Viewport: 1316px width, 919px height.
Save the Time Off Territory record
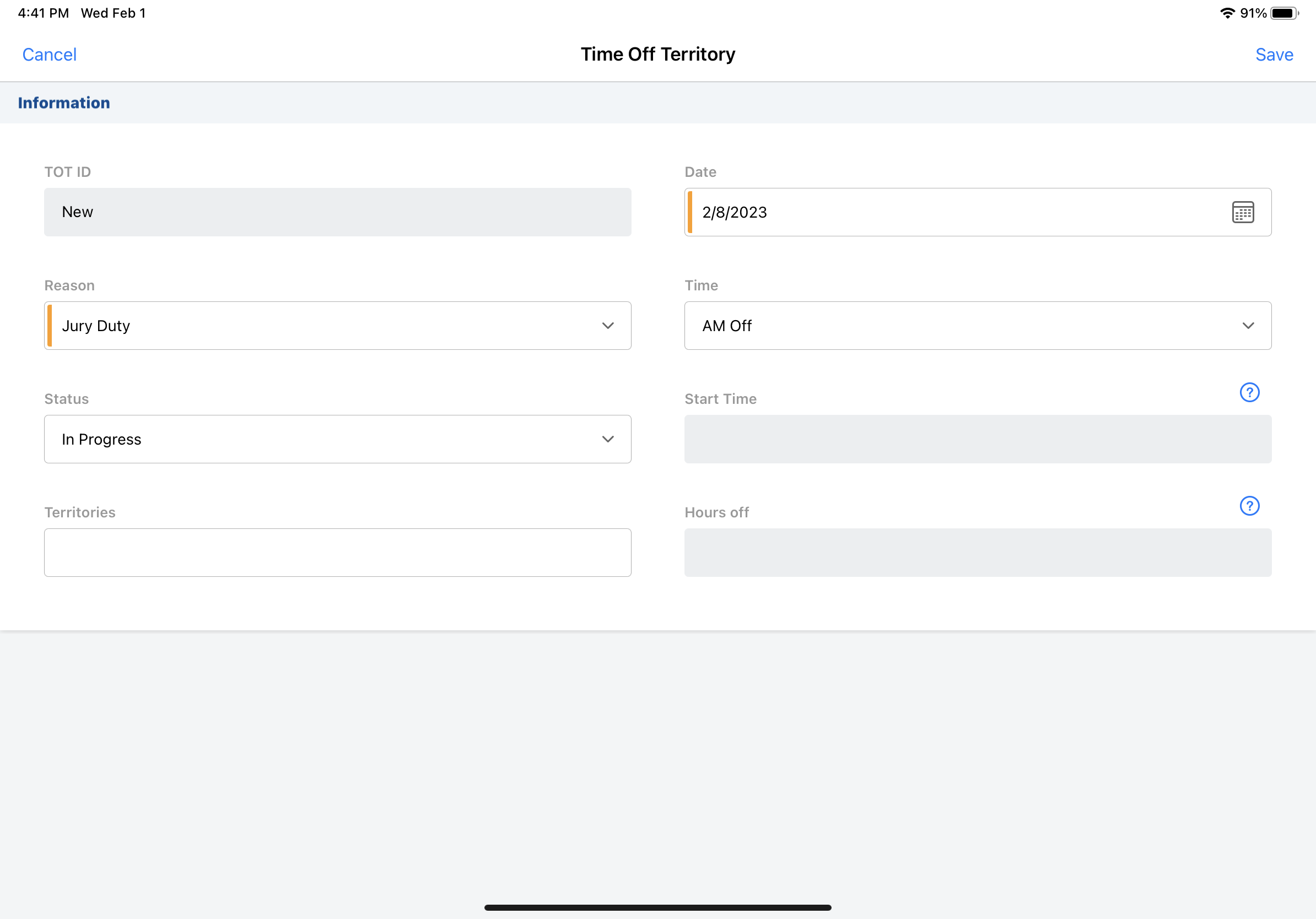[x=1274, y=55]
